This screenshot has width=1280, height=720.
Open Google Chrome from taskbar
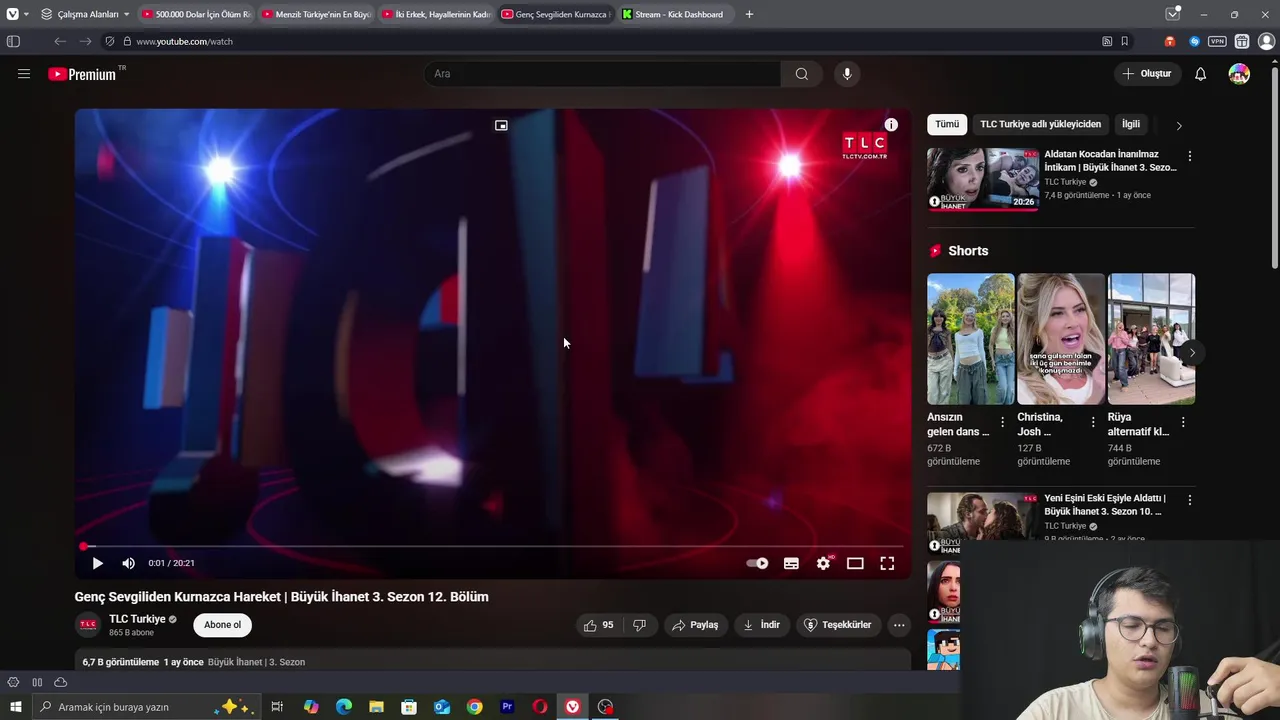(x=474, y=707)
